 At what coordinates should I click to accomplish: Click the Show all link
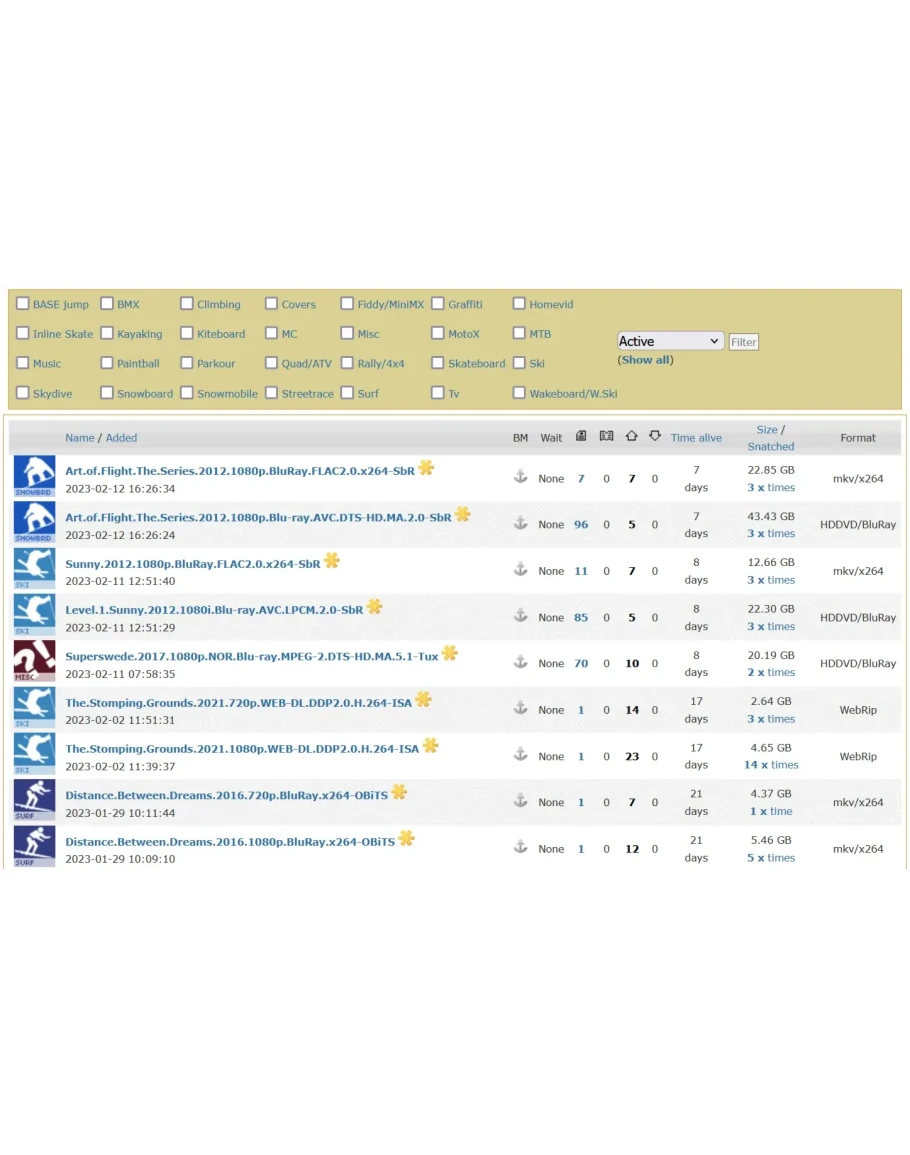coord(645,360)
